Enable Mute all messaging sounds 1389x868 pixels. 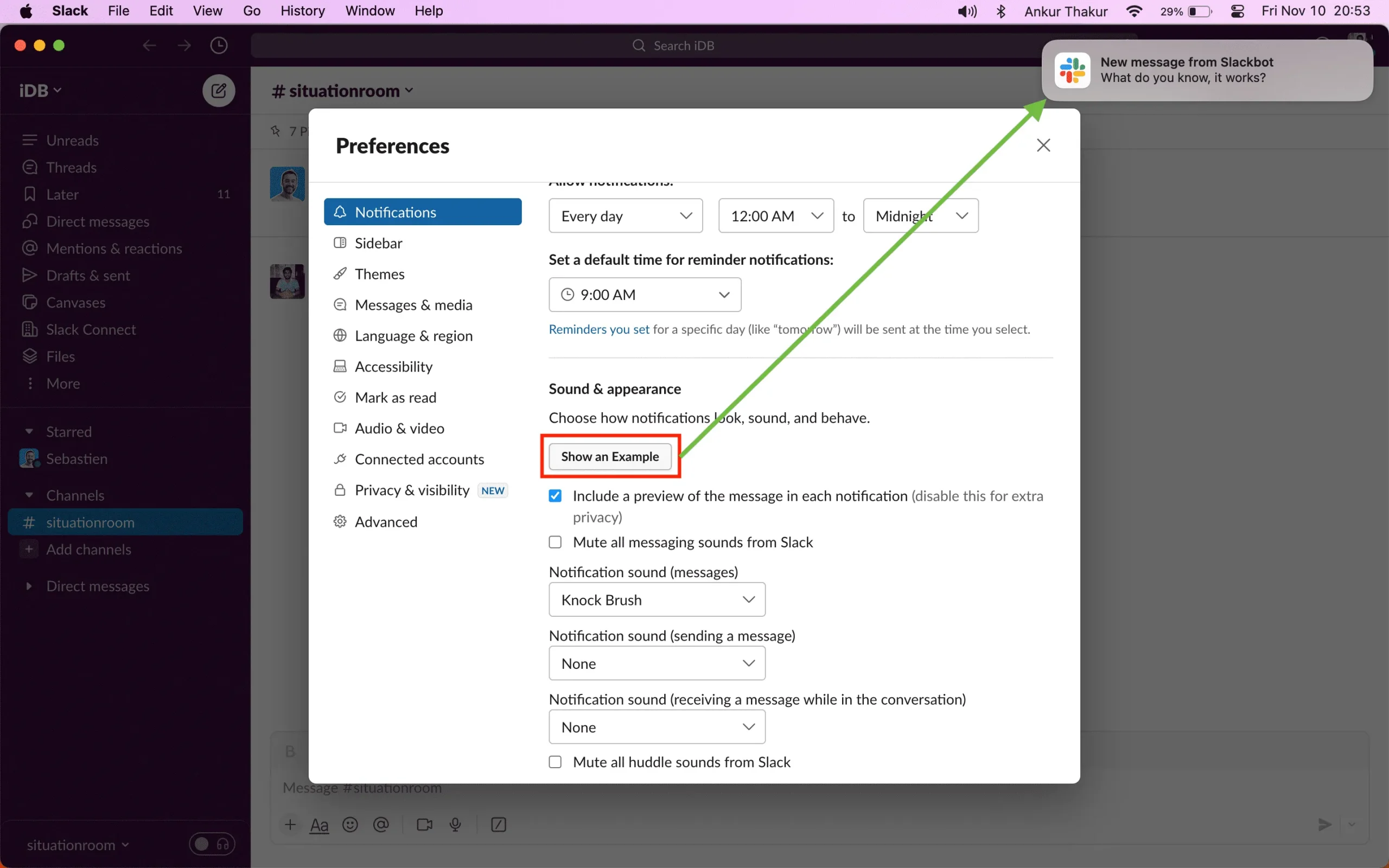[x=555, y=541]
